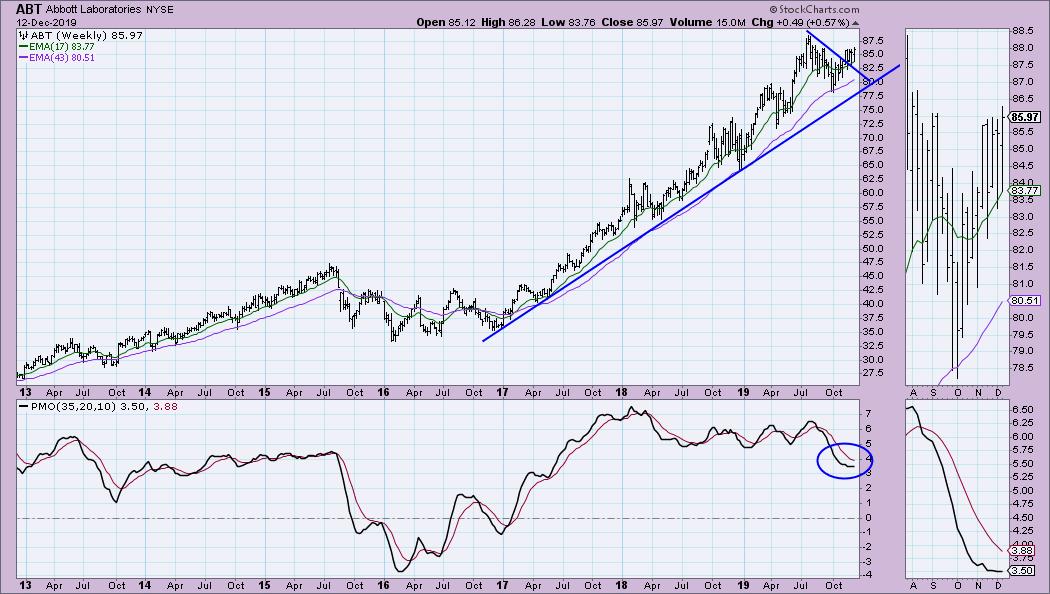Click the ABT ticker symbol in the title
The height and width of the screenshot is (594, 1050).
(x=29, y=9)
